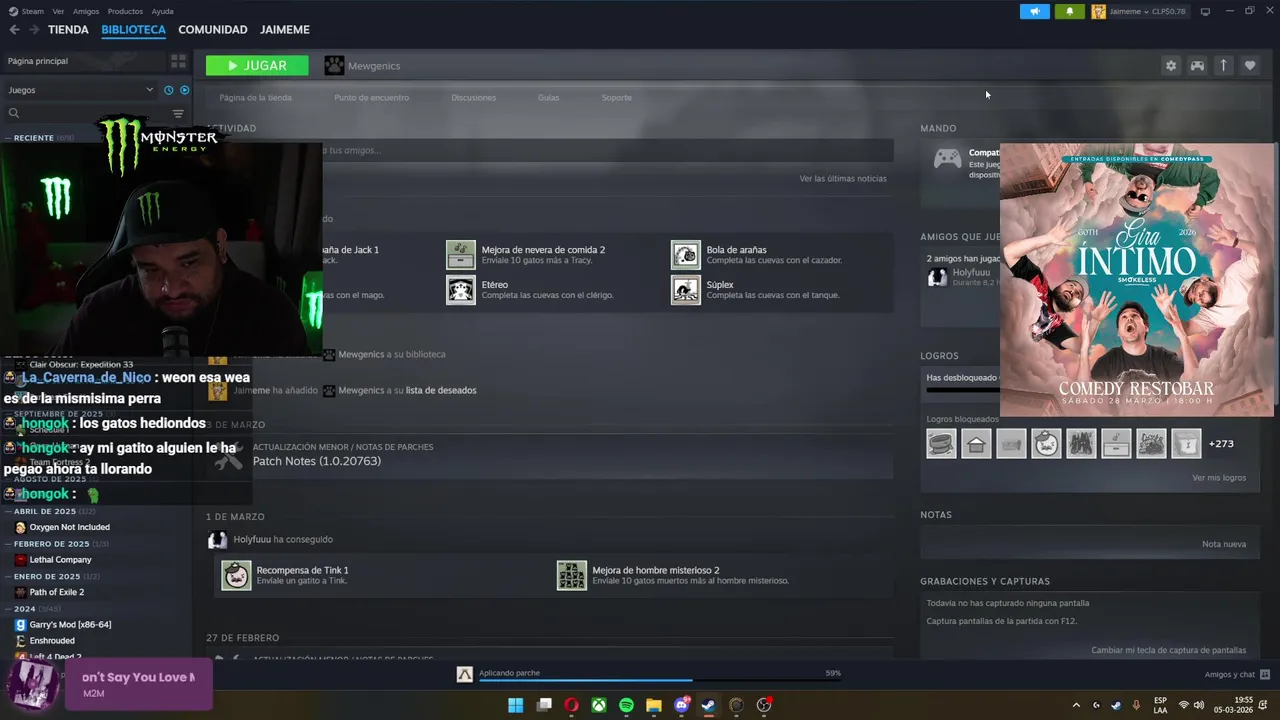Open controller layout icon for Mewgenics
Viewport: 1280px width, 720px height.
(x=1197, y=66)
